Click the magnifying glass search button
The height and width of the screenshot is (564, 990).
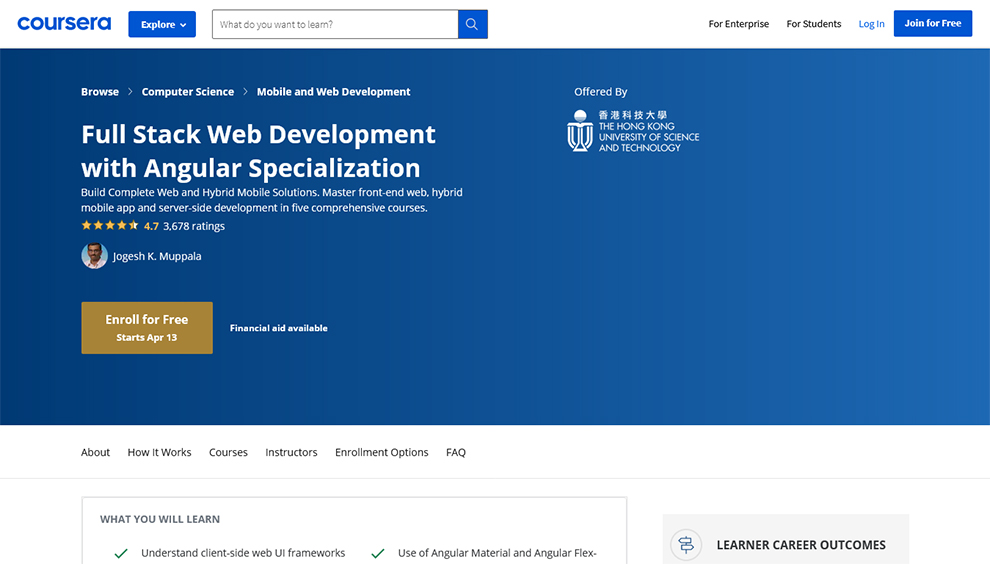pos(472,24)
